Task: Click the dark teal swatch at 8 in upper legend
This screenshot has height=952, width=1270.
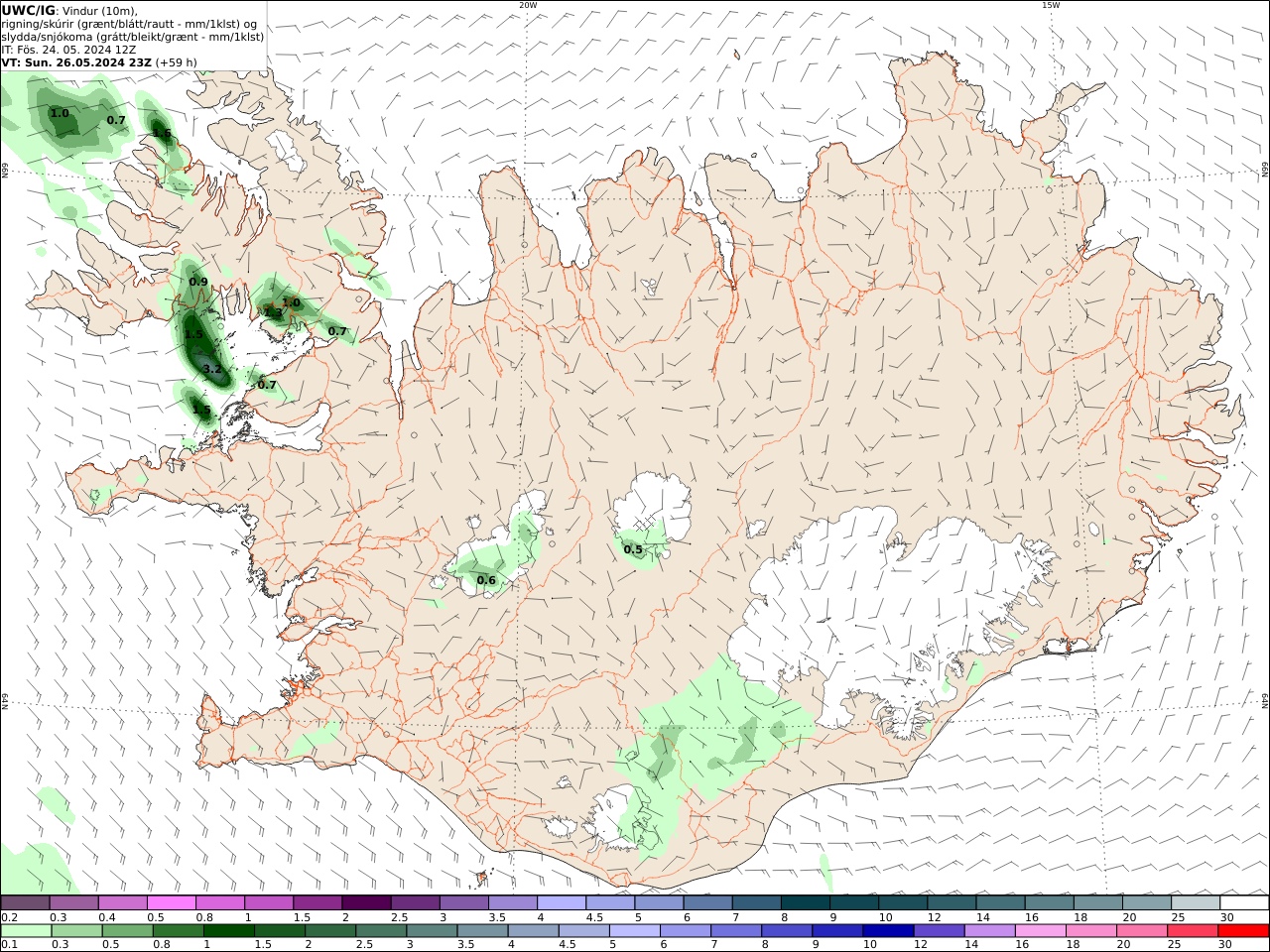Action: [805, 903]
